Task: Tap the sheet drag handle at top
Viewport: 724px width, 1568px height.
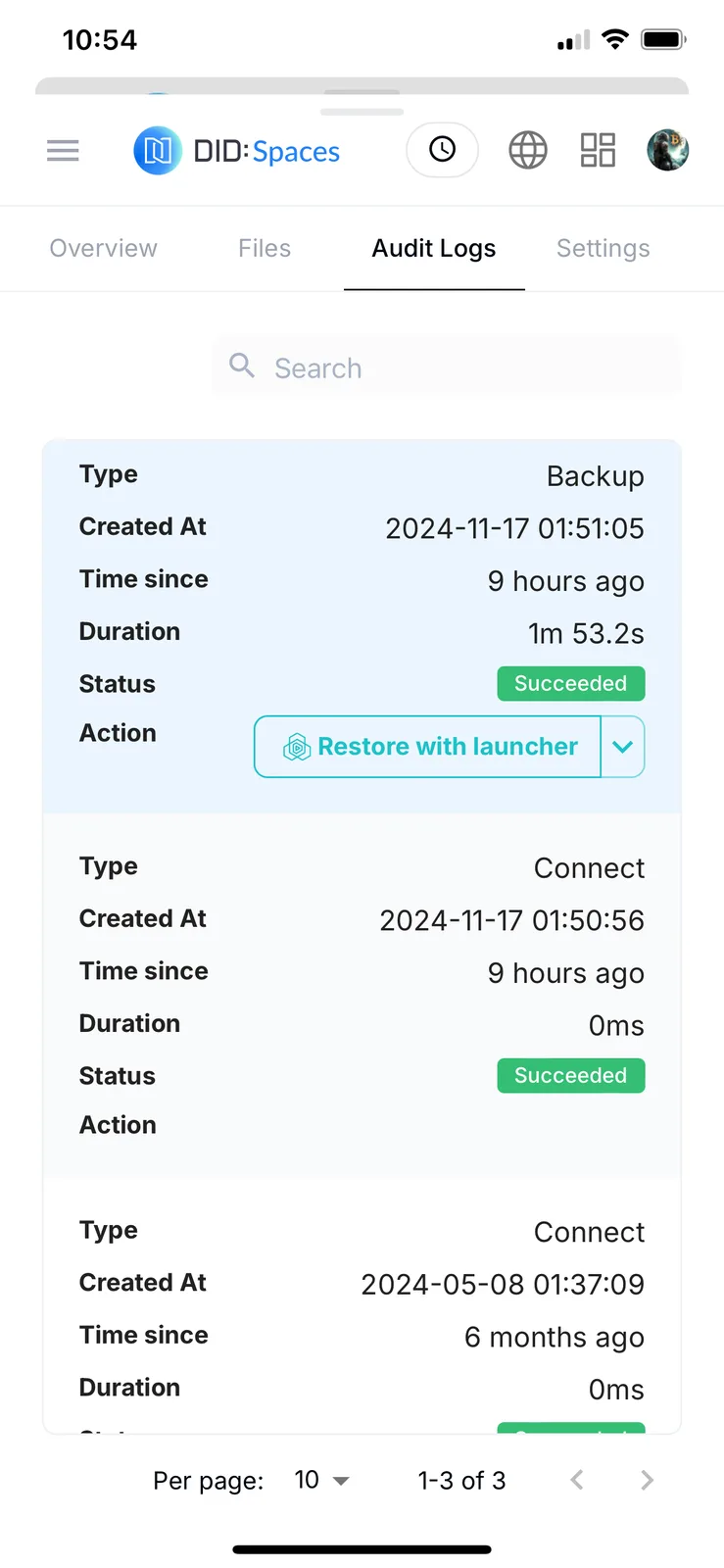Action: coord(362,111)
